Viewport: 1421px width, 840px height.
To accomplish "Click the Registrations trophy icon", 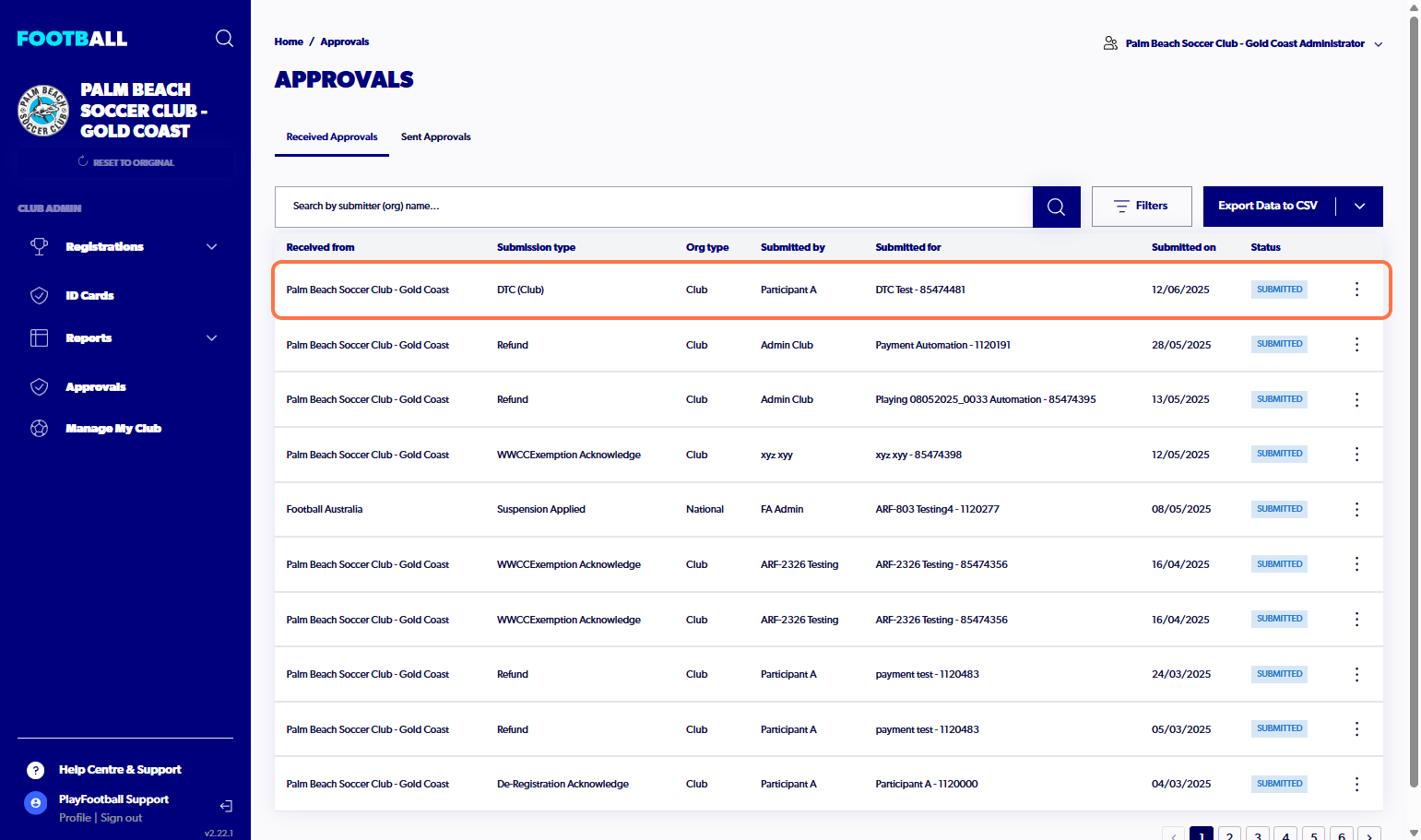I will pyautogui.click(x=39, y=246).
